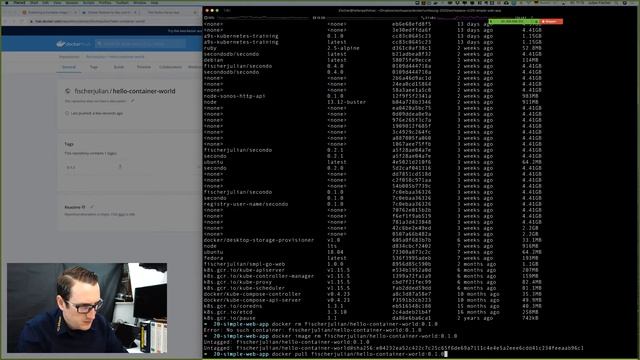Image resolution: width=640 pixels, height=360 pixels.
Task: Click the Docker Hub whale logo
Action: 61,44
